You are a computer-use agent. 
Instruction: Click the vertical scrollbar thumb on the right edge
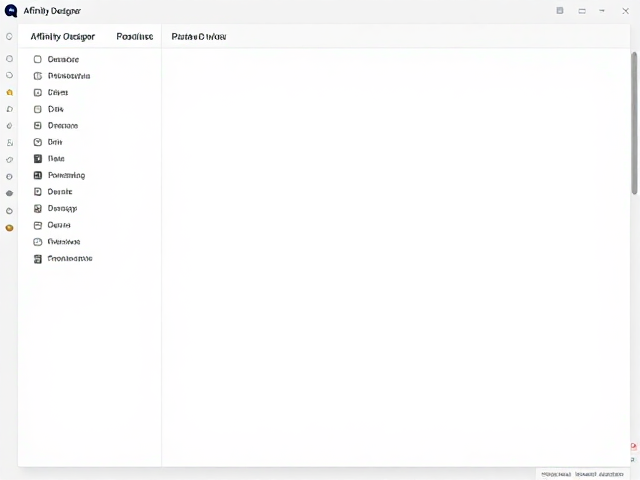click(x=634, y=122)
